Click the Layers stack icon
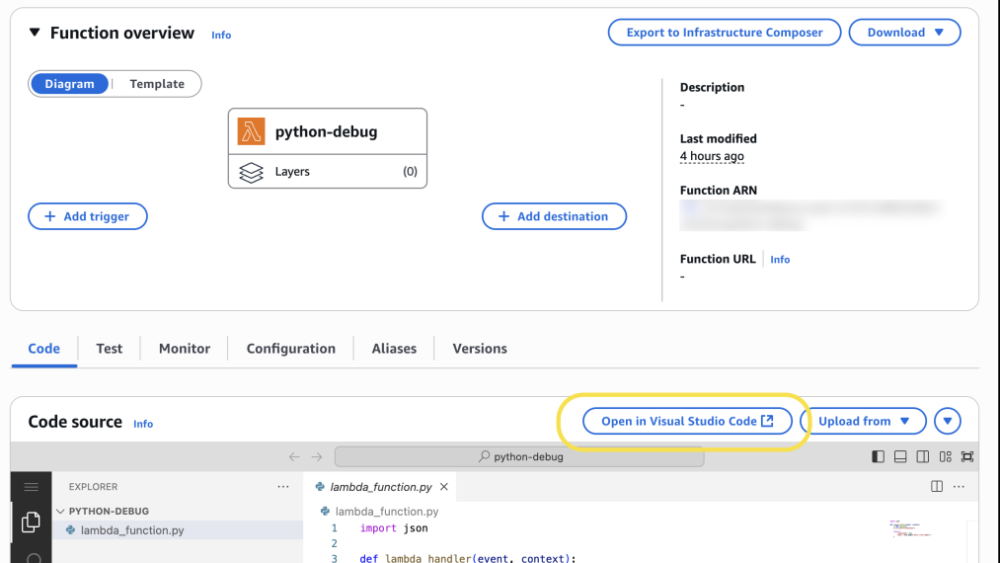Viewport: 1000px width, 563px height. pos(251,172)
